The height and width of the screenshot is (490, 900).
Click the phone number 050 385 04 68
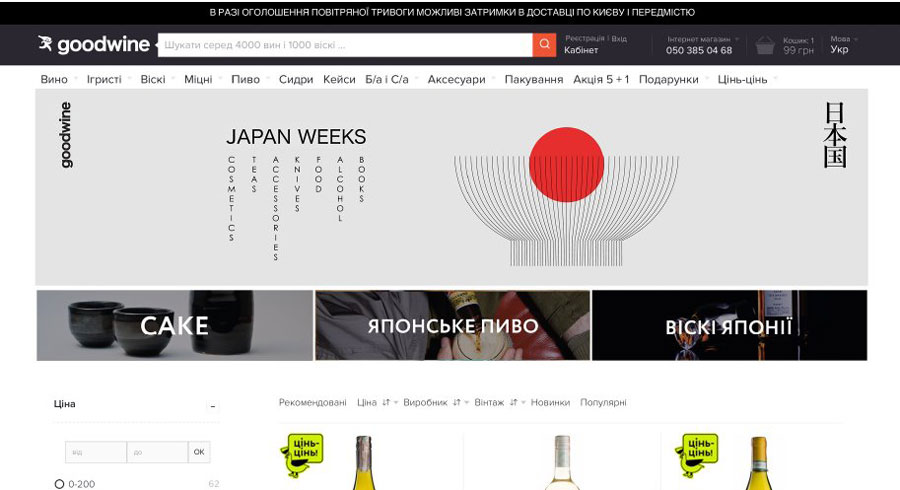tap(699, 50)
